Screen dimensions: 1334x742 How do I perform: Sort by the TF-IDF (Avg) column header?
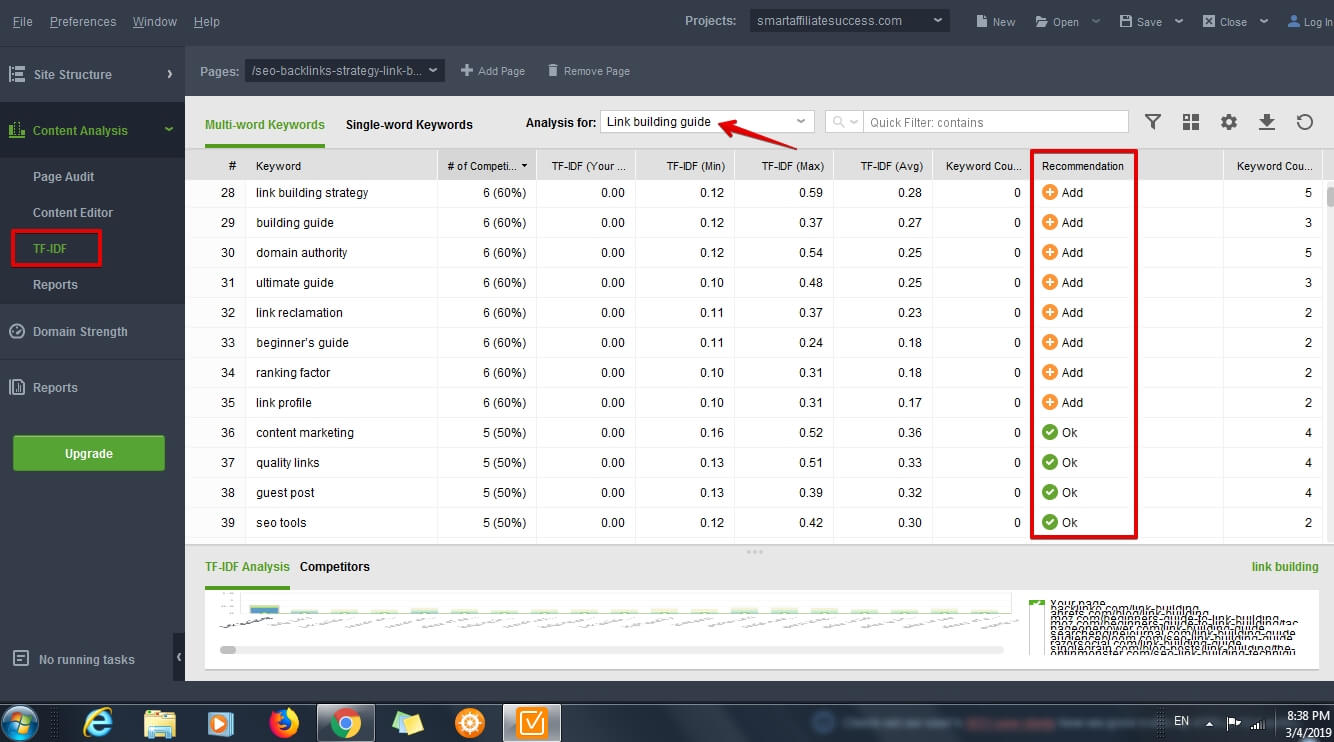(883, 166)
